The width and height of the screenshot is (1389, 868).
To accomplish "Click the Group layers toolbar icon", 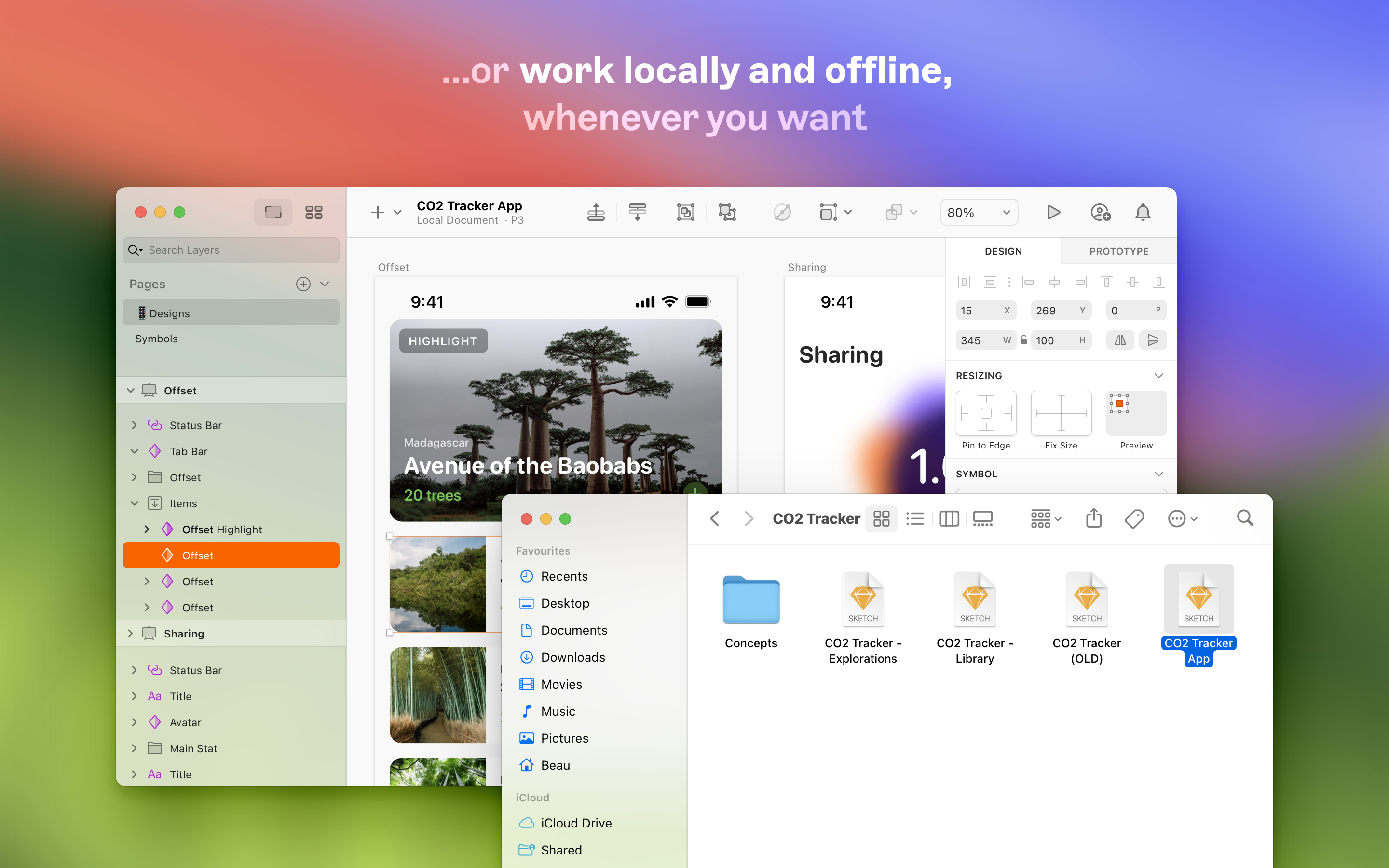I will tap(685, 212).
